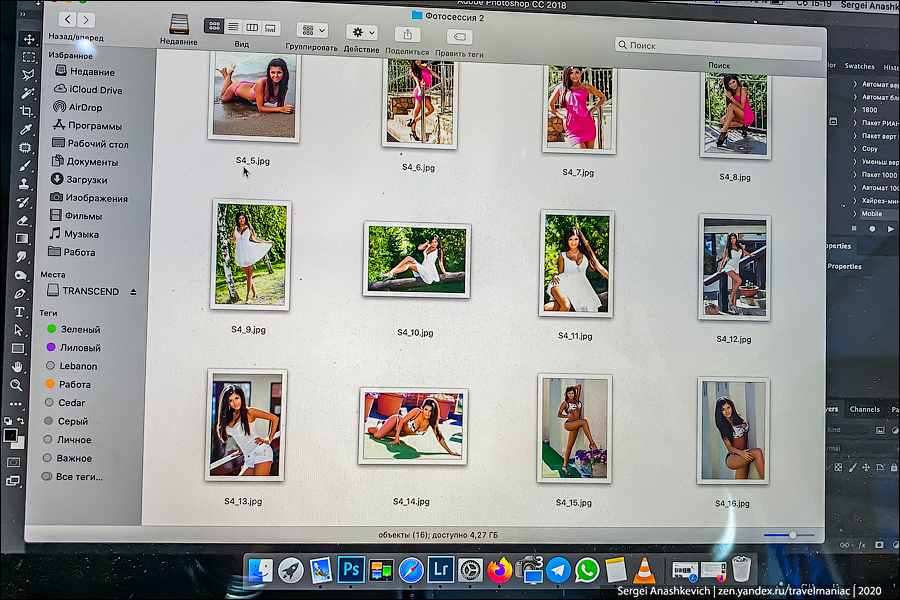Select the Zoom magnifier tool
The width and height of the screenshot is (900, 600).
pyautogui.click(x=17, y=385)
